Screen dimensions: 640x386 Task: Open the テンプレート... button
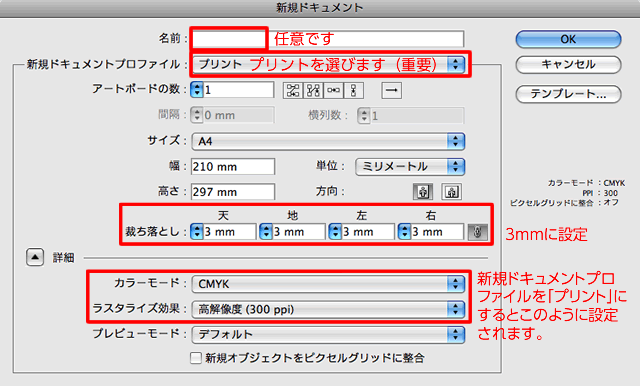568,94
